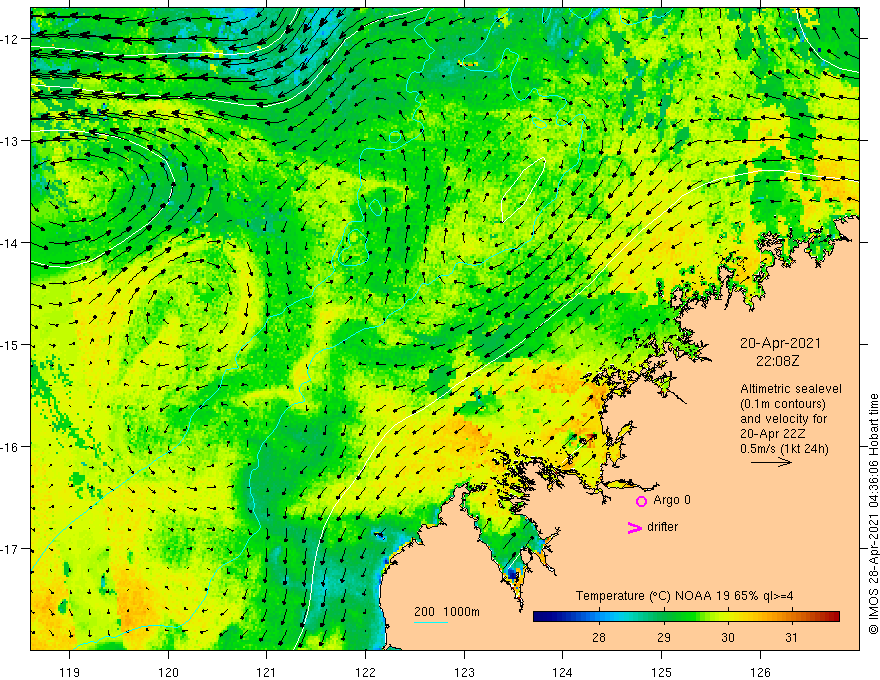Click the '0.5m/s (1kt 24h)' scale label
Viewport: 880px width, 680px height.
[x=784, y=449]
